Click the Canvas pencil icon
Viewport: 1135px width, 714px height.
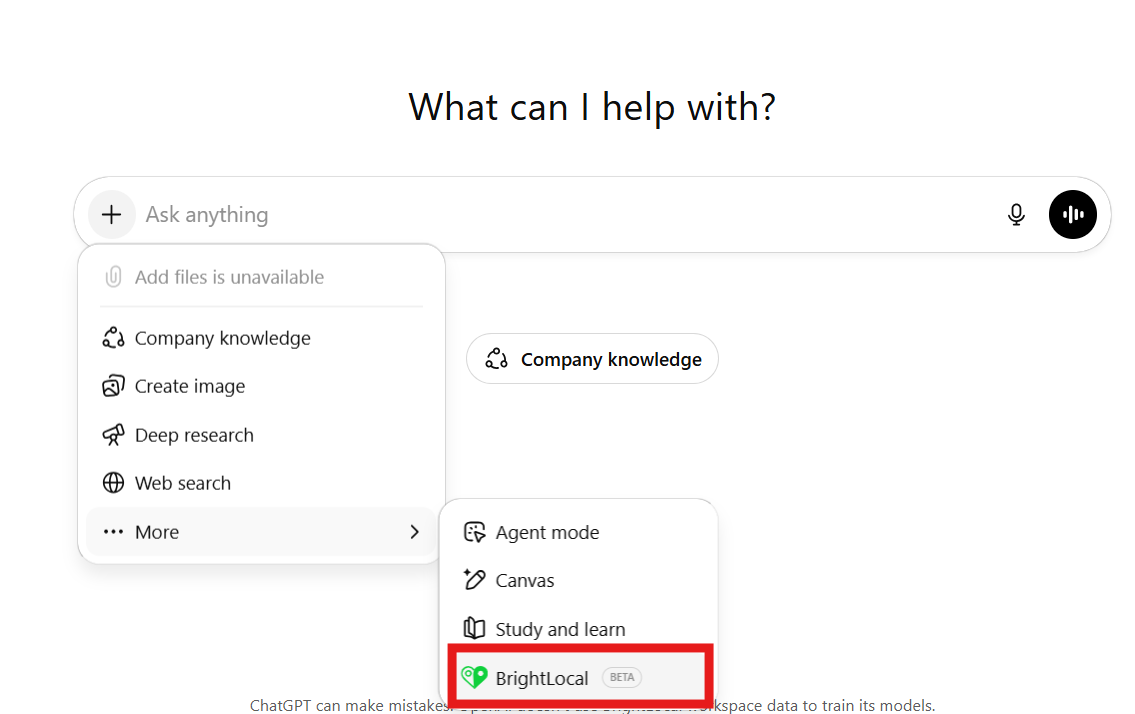[475, 580]
